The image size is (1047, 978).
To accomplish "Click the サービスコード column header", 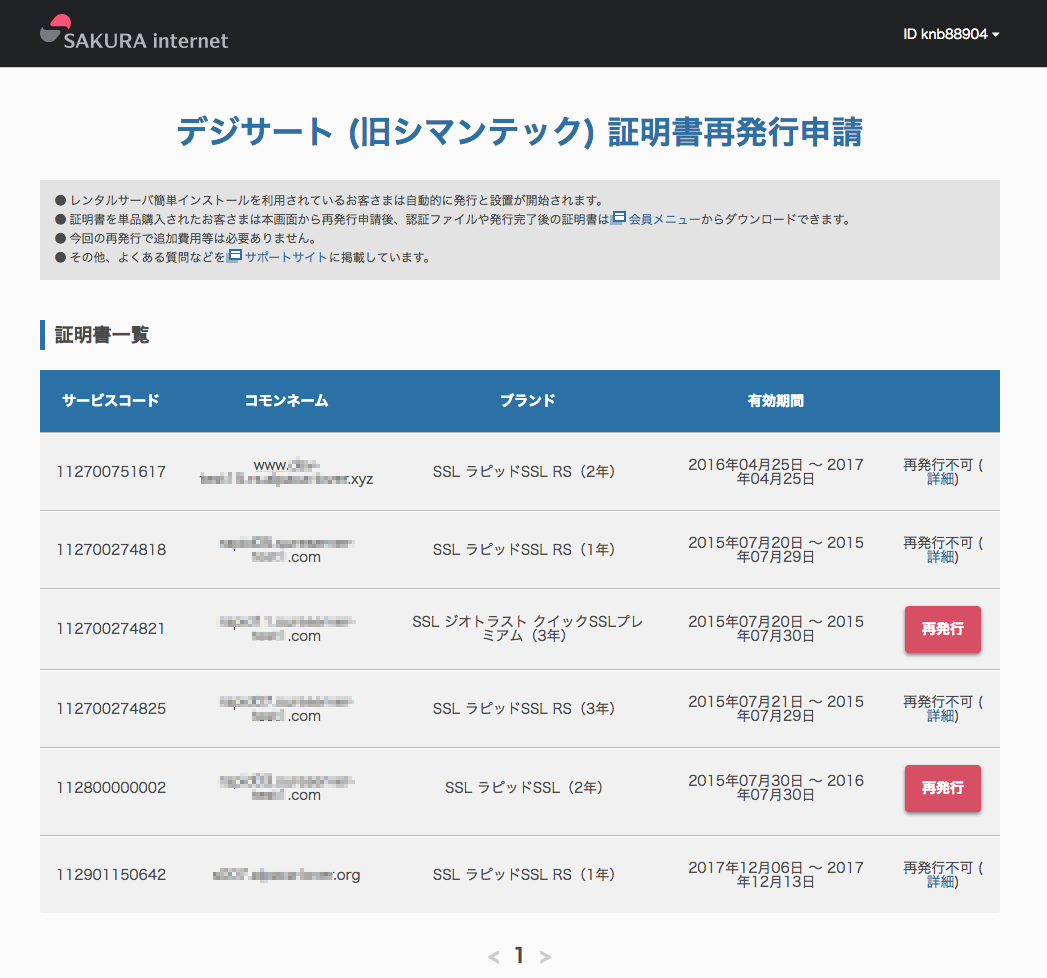I will pyautogui.click(x=111, y=401).
